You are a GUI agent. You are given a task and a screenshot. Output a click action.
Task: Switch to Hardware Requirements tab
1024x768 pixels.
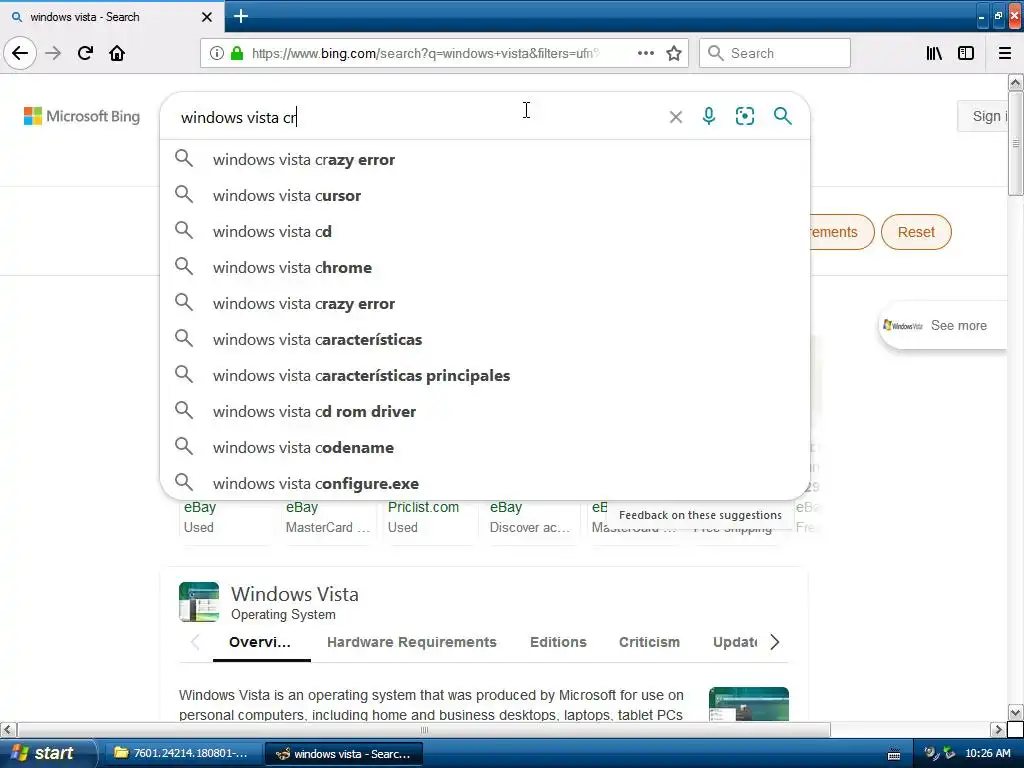pos(411,642)
